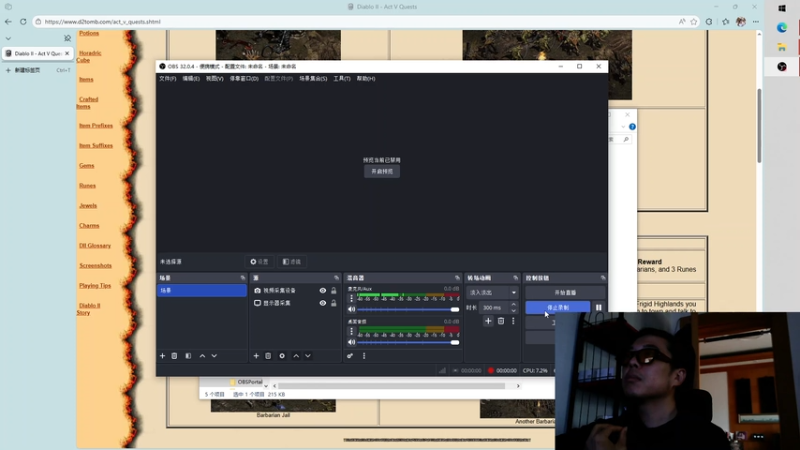The height and width of the screenshot is (450, 800).
Task: Open the Horadric Cube link
Action: 89,56
